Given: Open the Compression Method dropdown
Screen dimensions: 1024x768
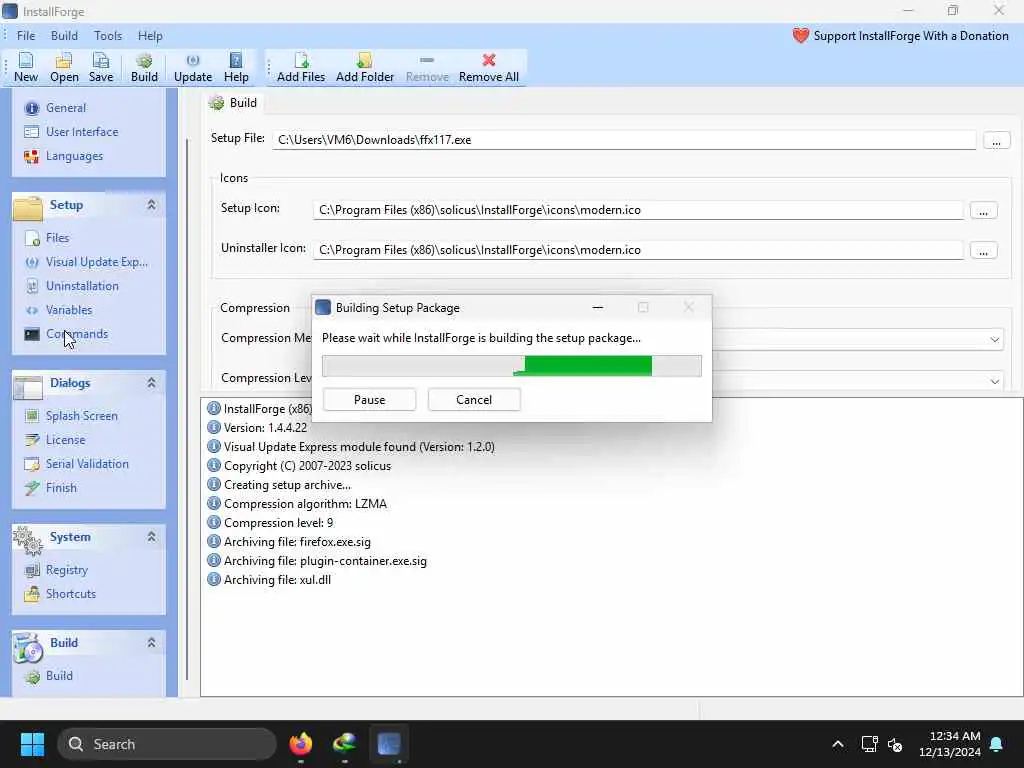Looking at the screenshot, I should point(994,340).
